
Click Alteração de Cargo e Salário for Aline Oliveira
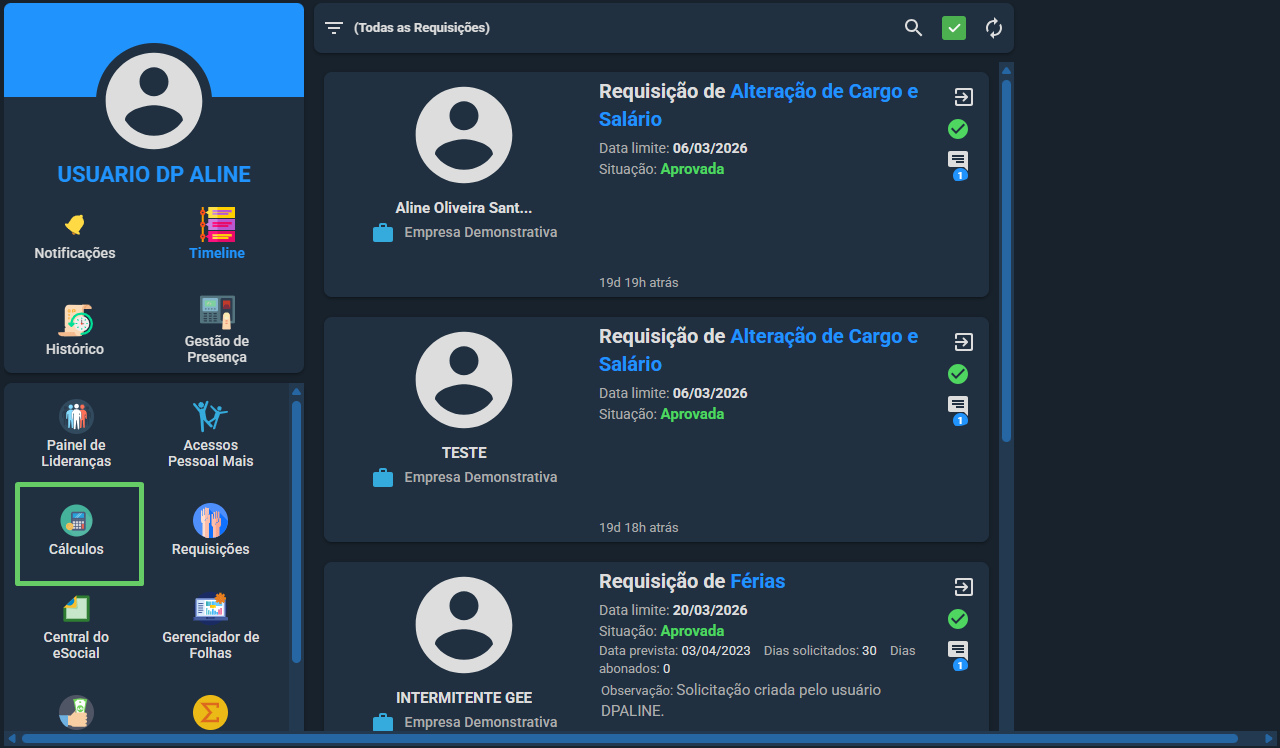(x=758, y=105)
